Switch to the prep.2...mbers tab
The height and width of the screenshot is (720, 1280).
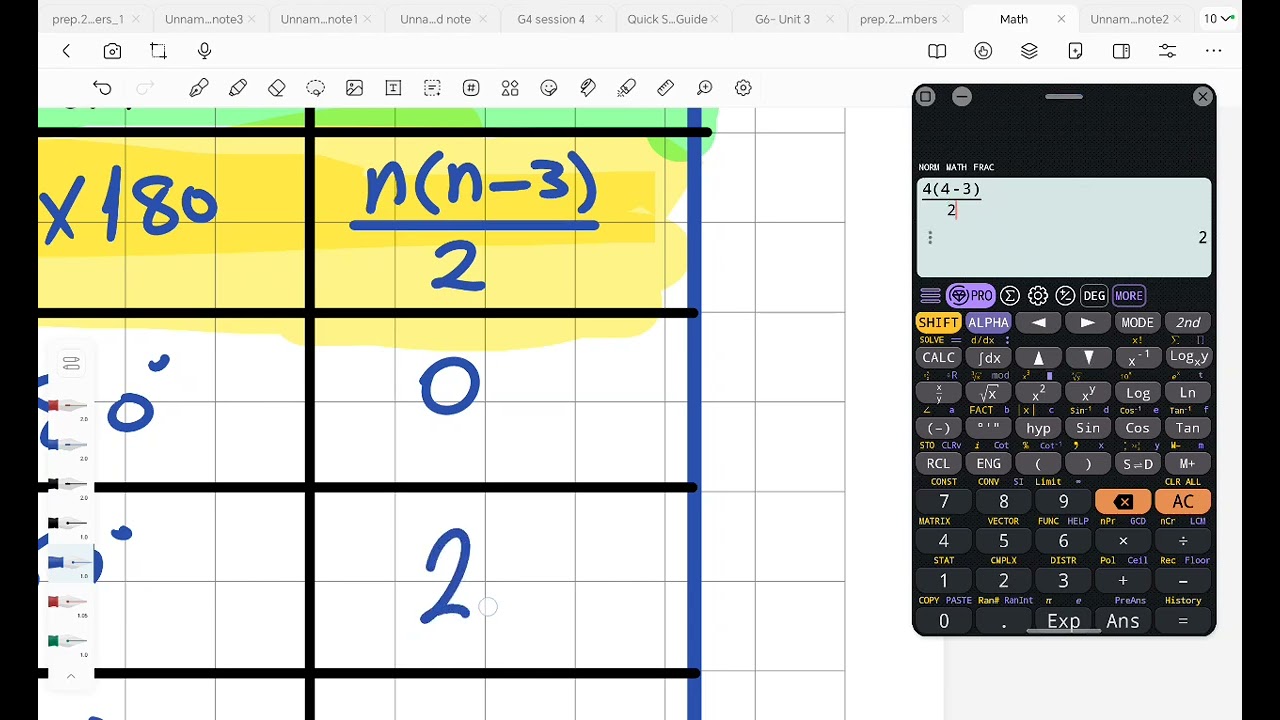898,19
